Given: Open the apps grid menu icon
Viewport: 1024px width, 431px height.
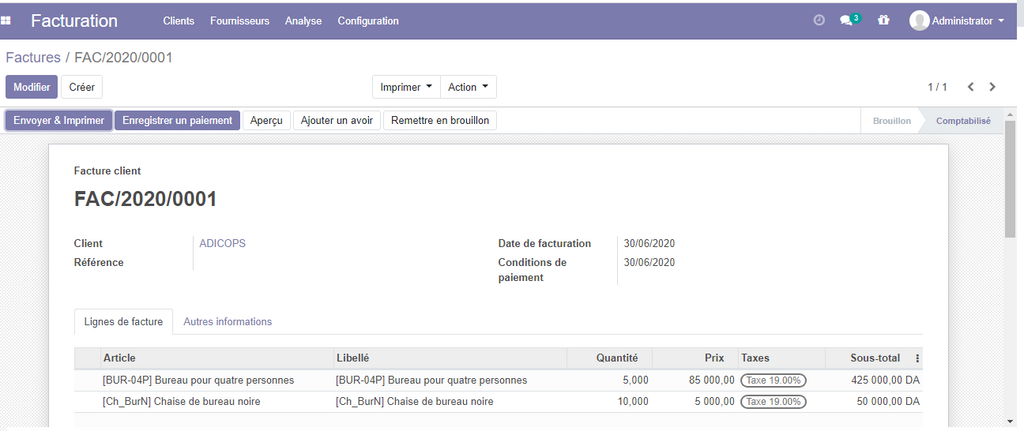Looking at the screenshot, I should 6,20.
